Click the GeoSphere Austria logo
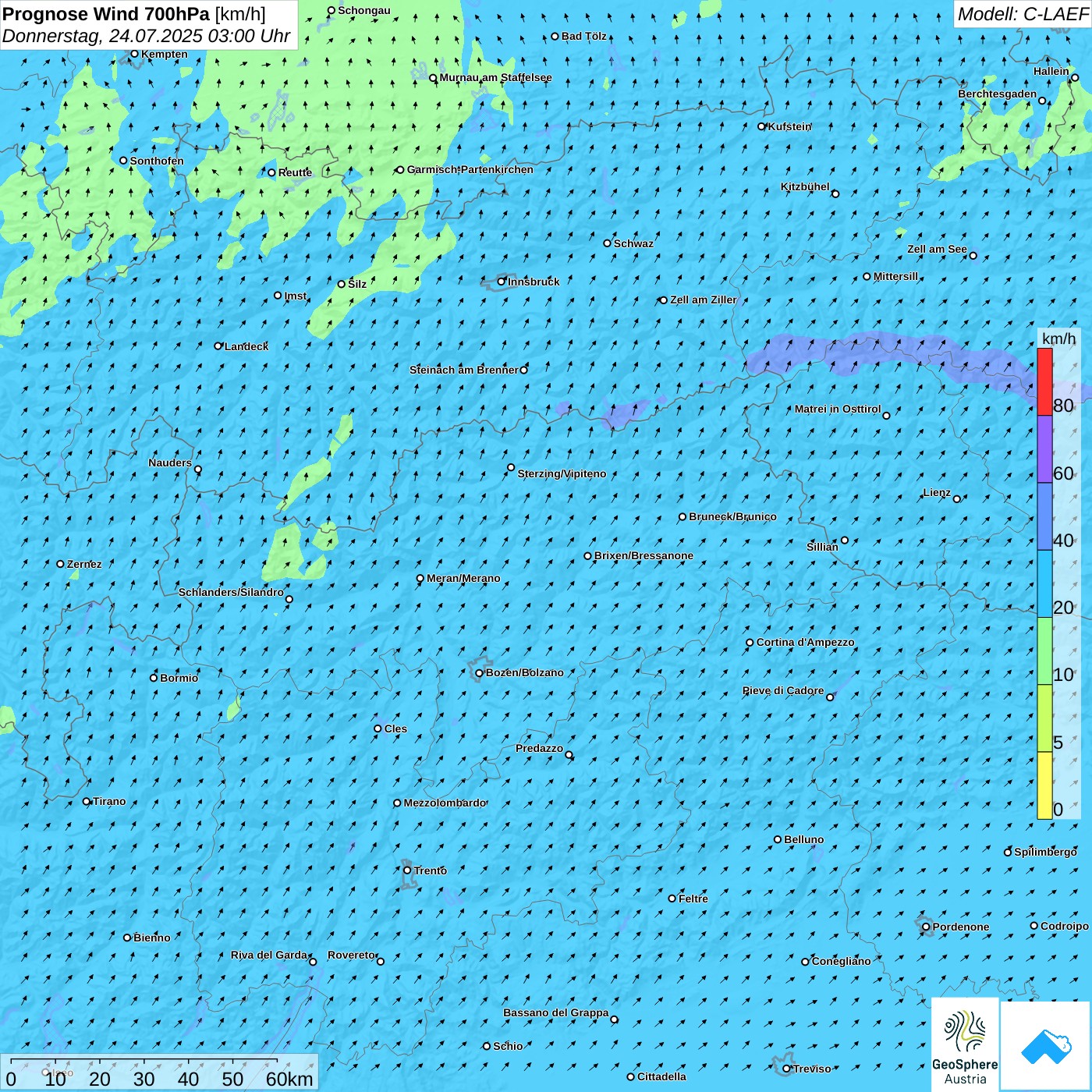This screenshot has height=1092, width=1092. coord(965,1044)
